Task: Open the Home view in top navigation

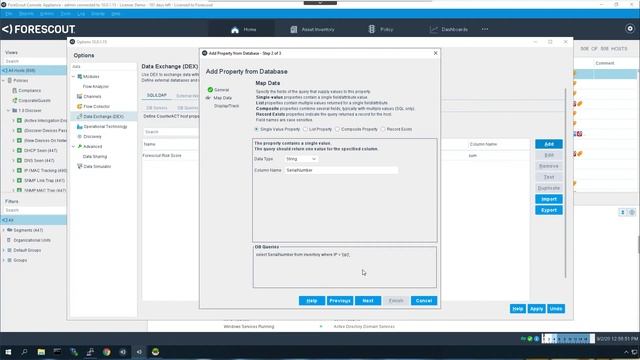Action: click(243, 29)
